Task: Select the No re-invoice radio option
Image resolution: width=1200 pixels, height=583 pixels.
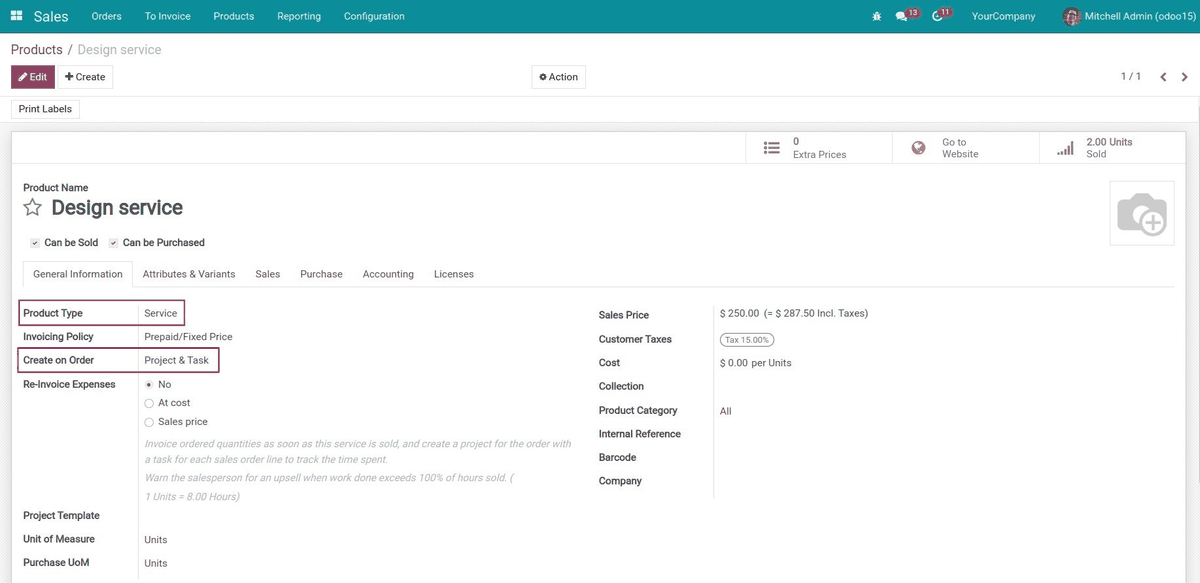Action: 149,384
